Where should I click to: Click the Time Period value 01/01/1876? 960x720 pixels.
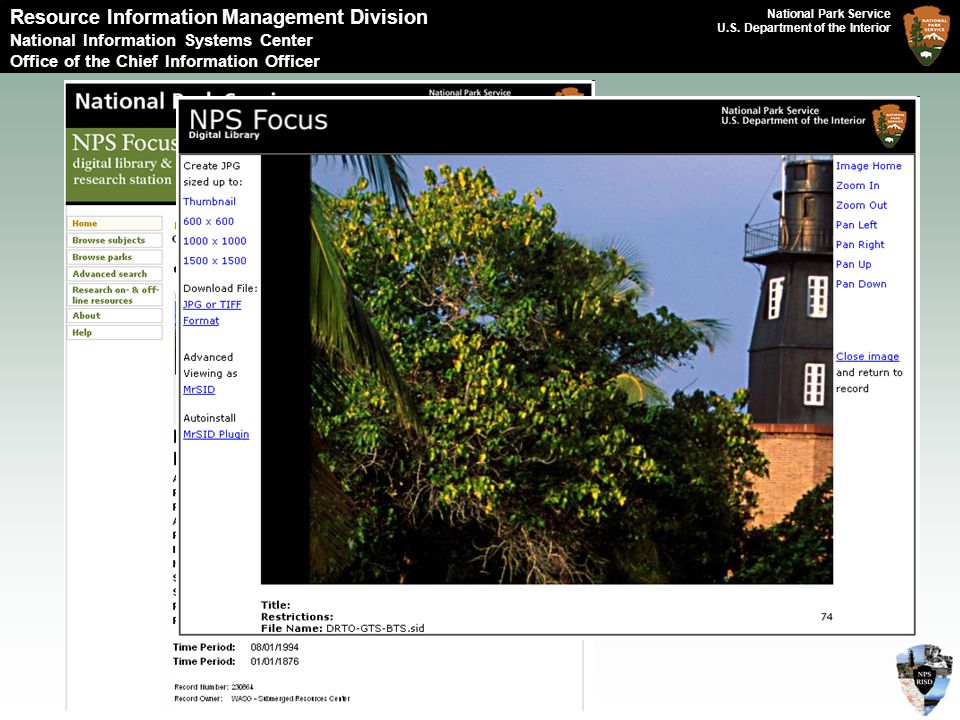(274, 661)
